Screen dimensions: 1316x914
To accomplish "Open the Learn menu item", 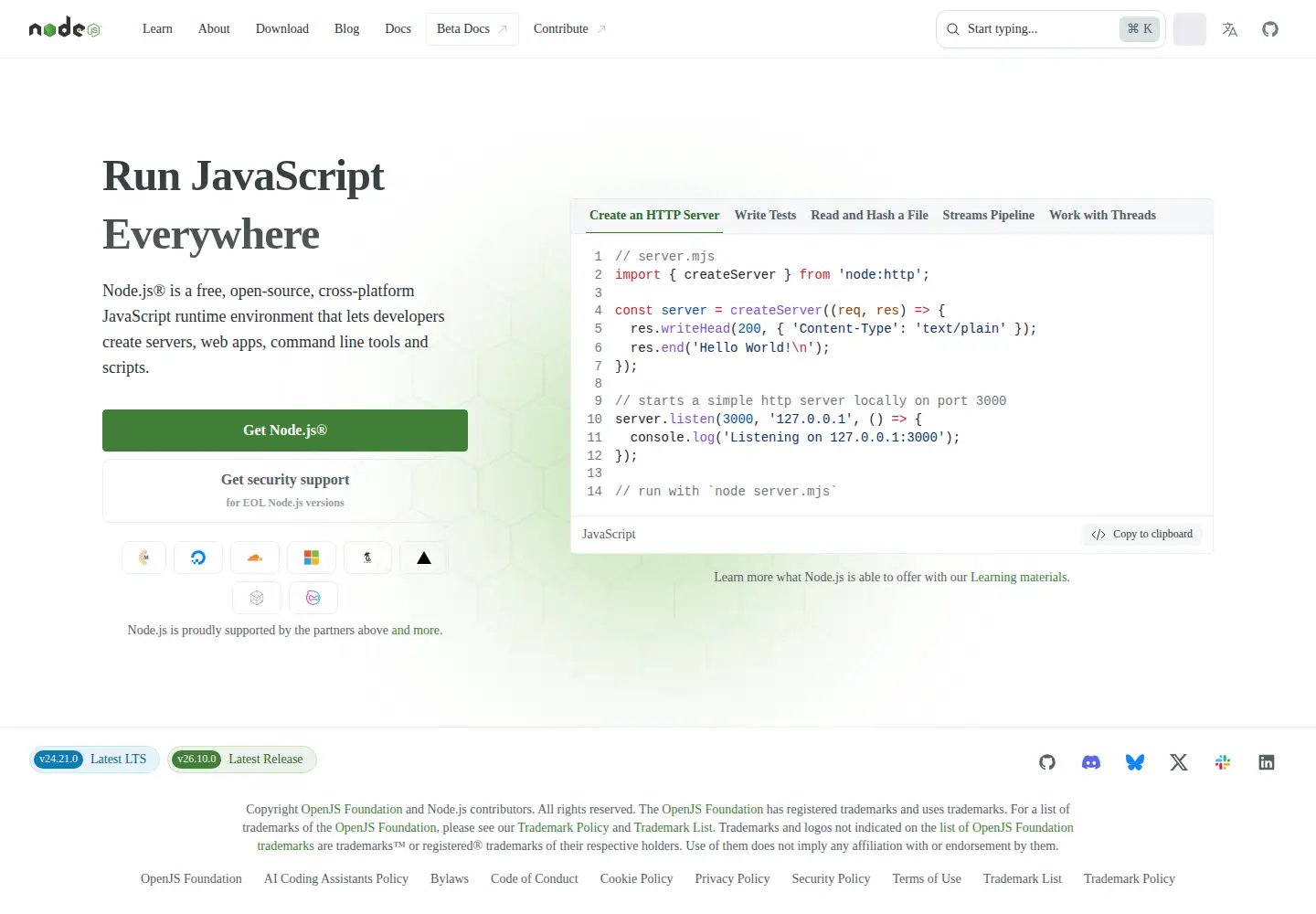I will click(157, 29).
